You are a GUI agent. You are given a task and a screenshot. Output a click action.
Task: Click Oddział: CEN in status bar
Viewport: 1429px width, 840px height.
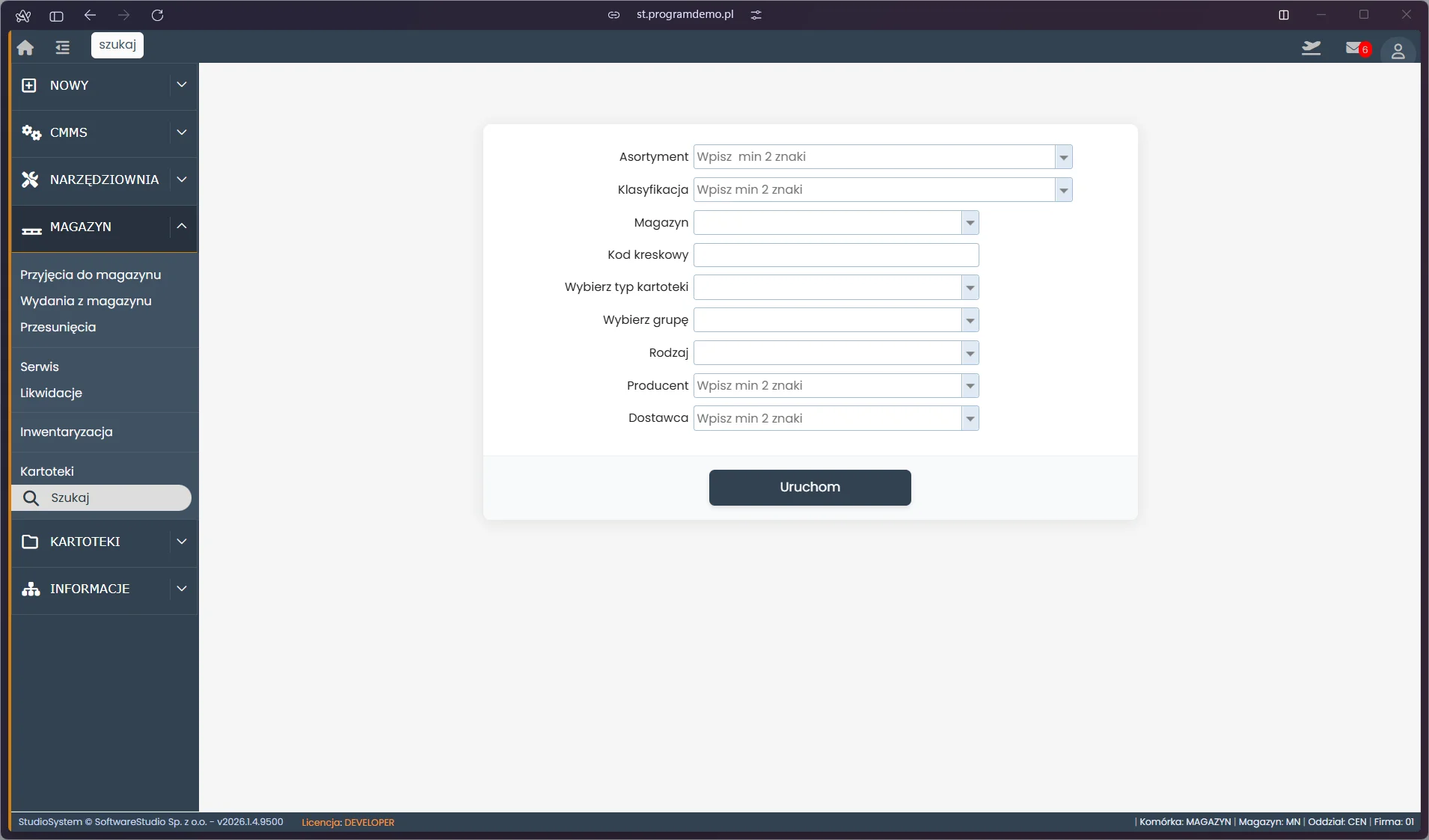pyautogui.click(x=1337, y=822)
